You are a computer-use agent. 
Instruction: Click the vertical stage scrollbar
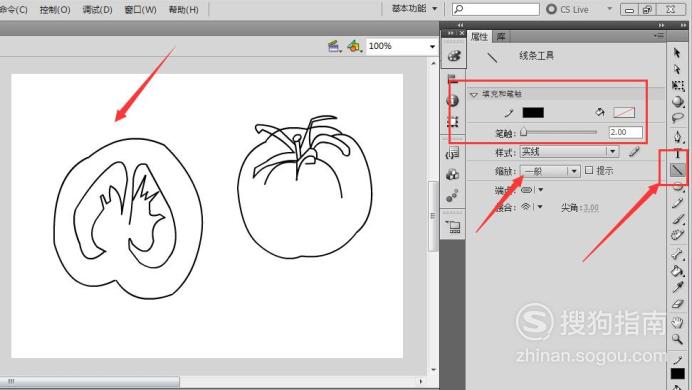click(x=433, y=216)
